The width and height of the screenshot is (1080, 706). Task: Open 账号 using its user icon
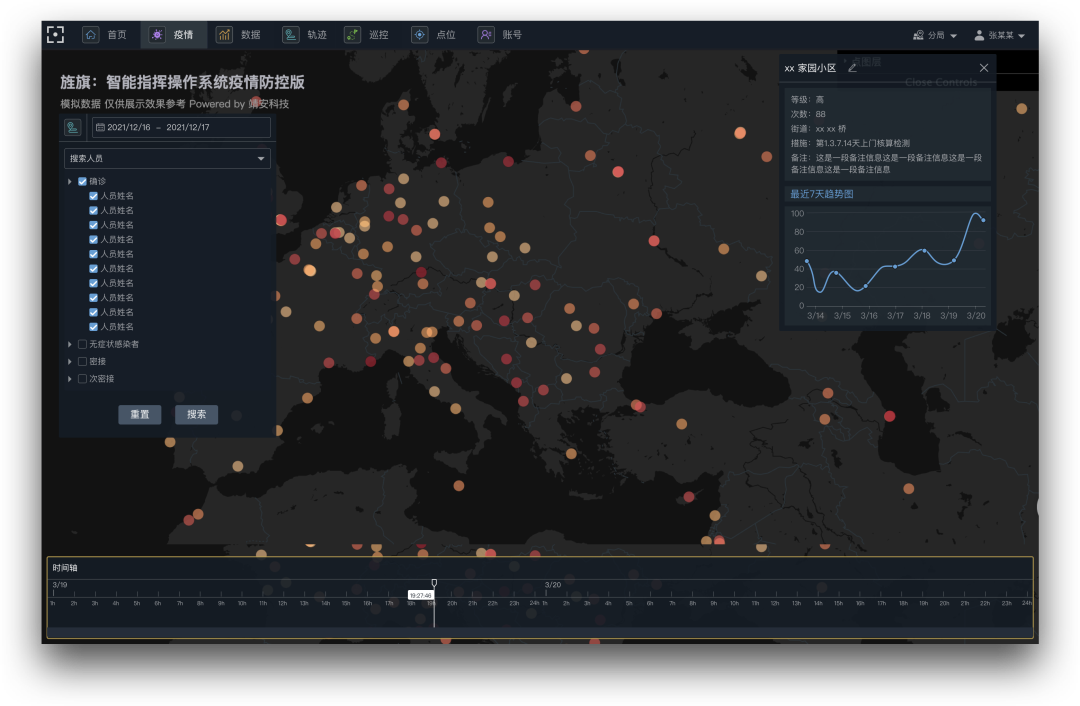tap(486, 34)
